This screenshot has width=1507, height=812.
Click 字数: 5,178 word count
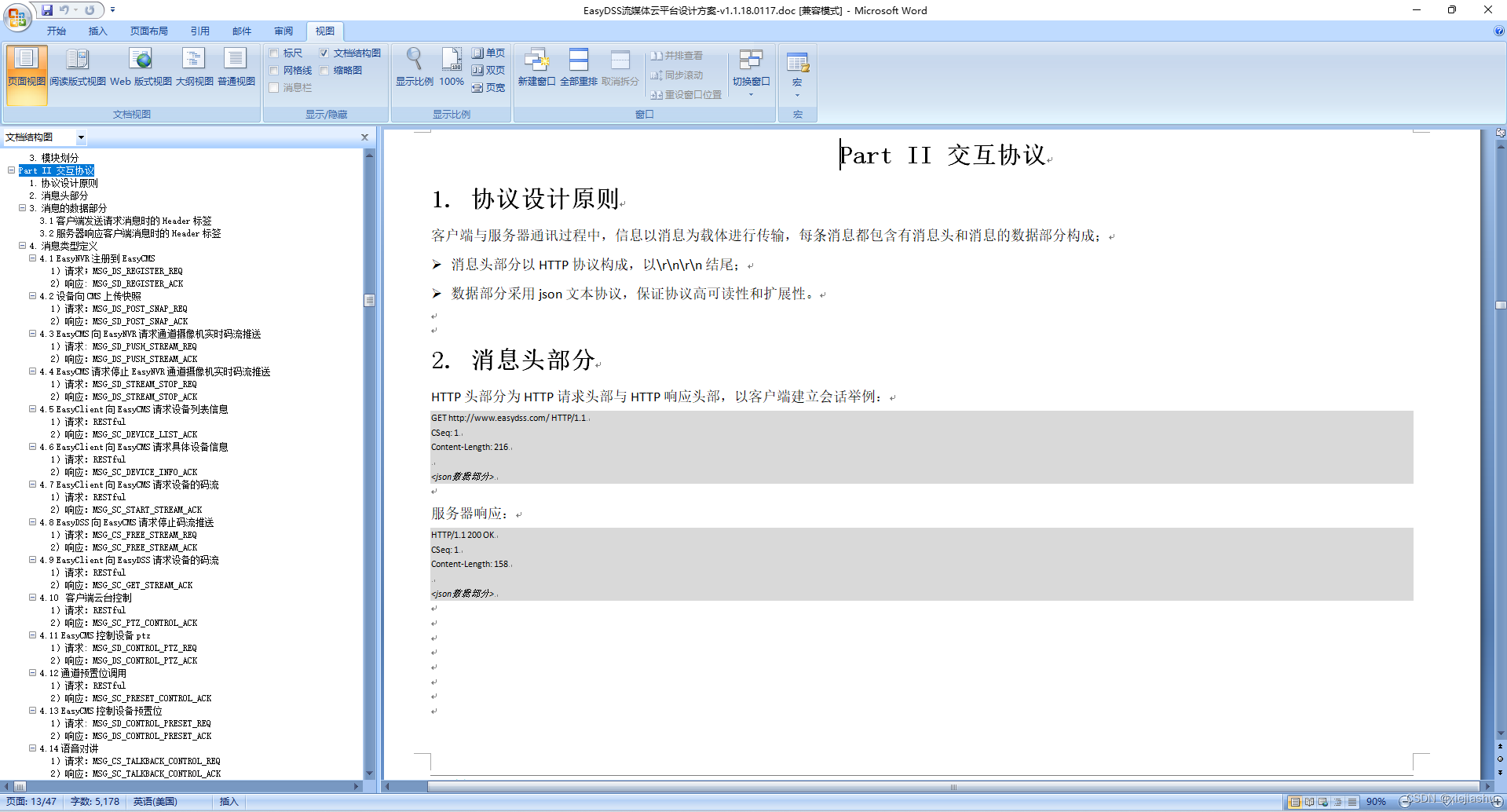(x=95, y=802)
